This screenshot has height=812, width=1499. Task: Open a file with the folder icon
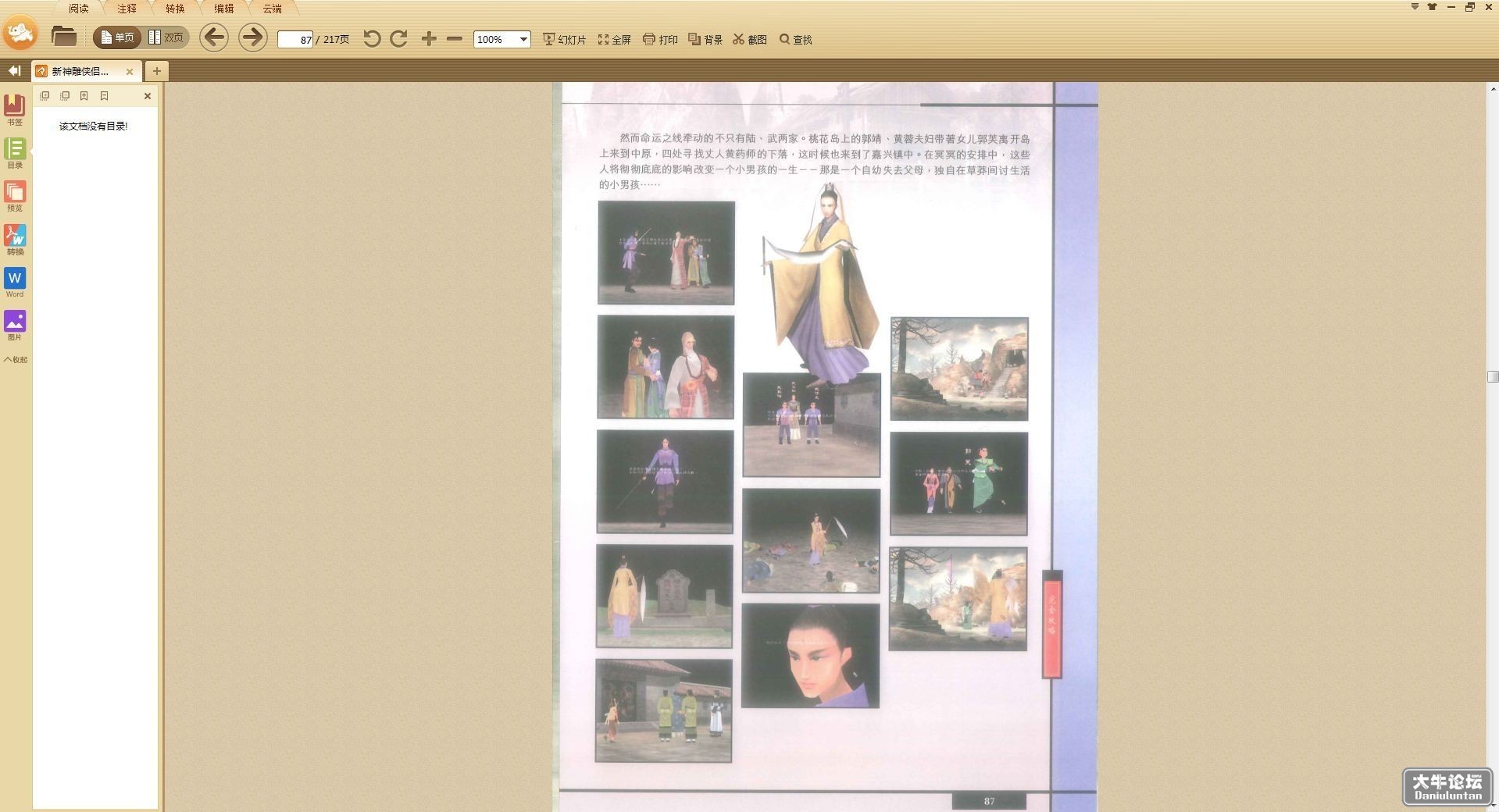[64, 37]
